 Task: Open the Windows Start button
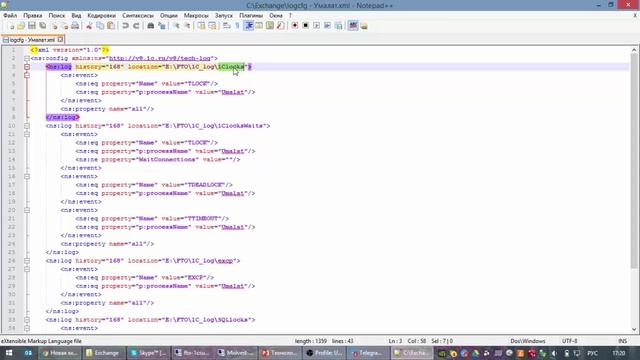[x=9, y=353]
